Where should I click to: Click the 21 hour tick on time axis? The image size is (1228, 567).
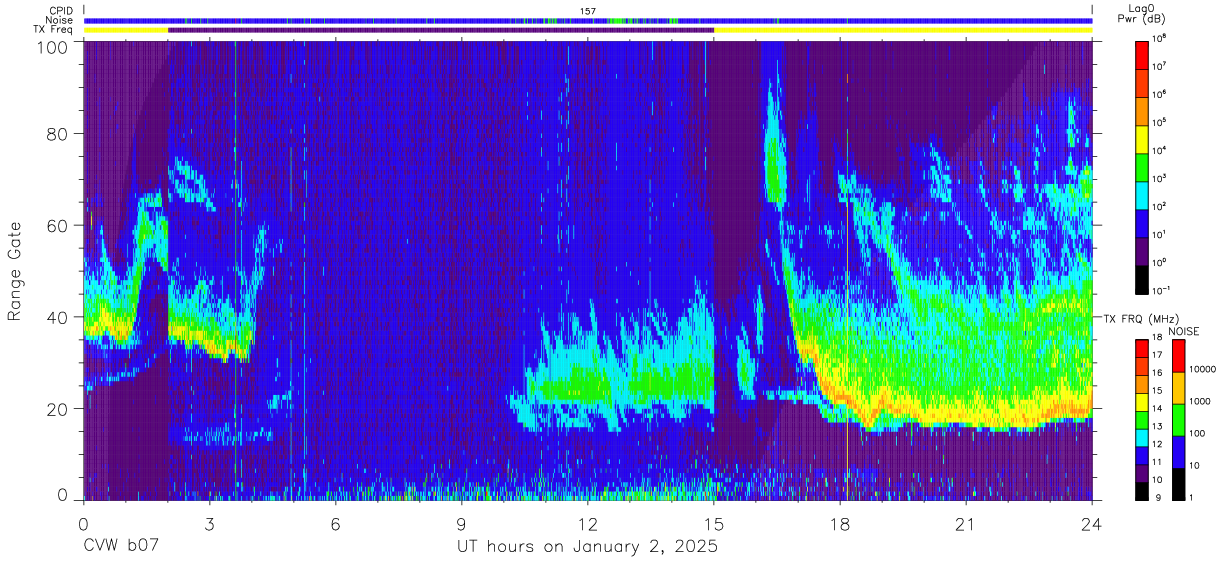pyautogui.click(x=966, y=525)
